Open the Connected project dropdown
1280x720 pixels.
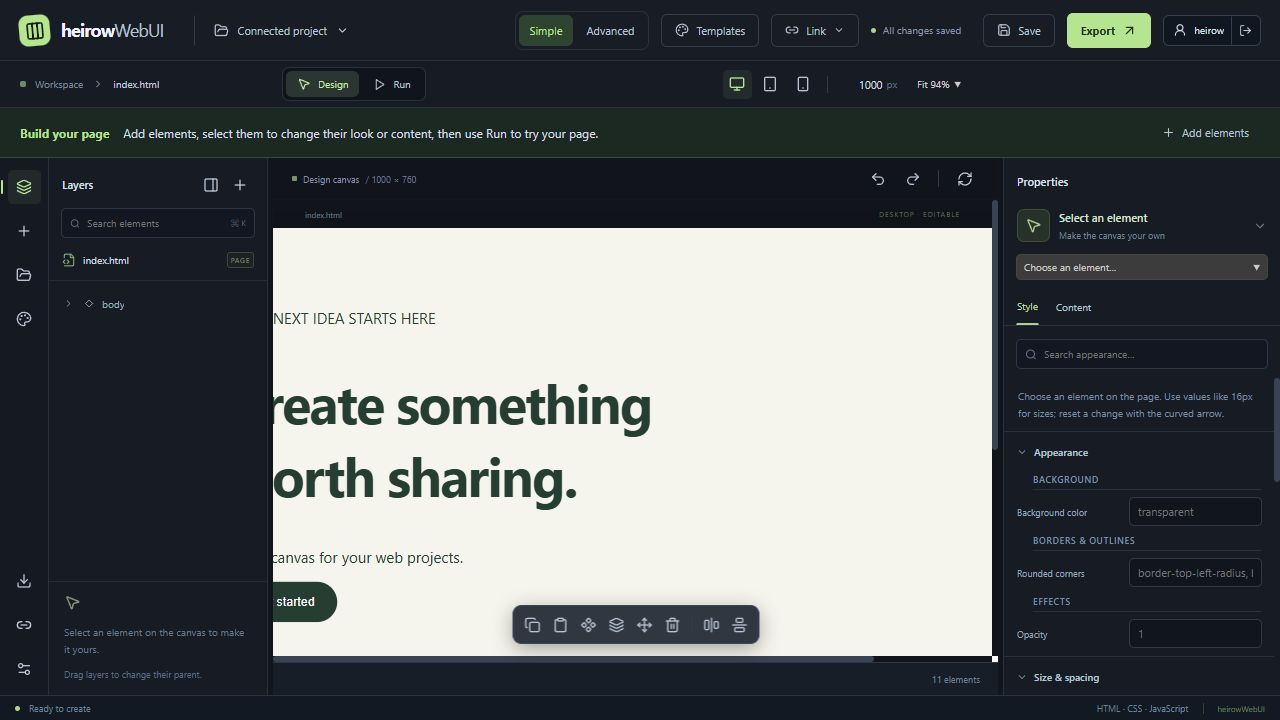click(x=281, y=31)
